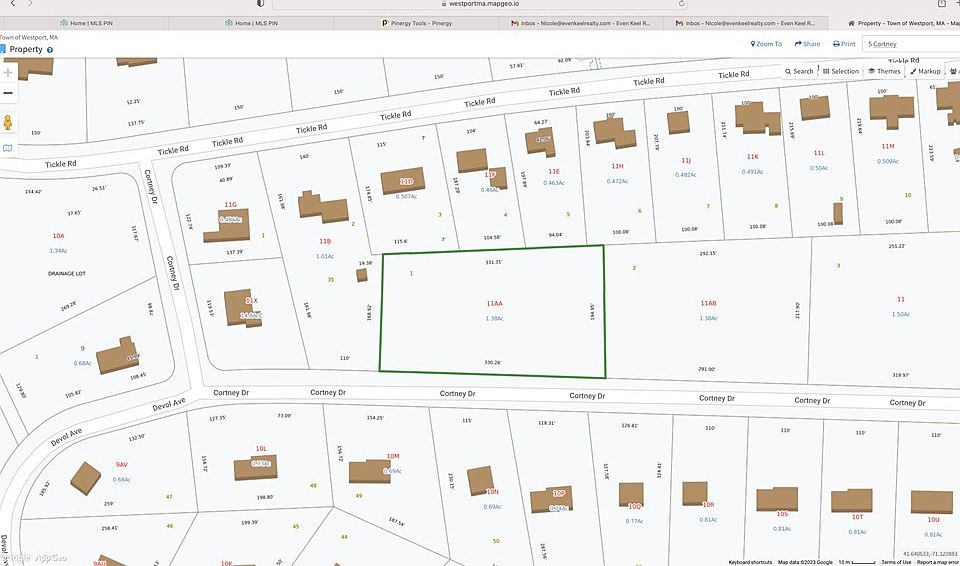Select parcel label 11H
The image size is (960, 566).
click(x=617, y=166)
